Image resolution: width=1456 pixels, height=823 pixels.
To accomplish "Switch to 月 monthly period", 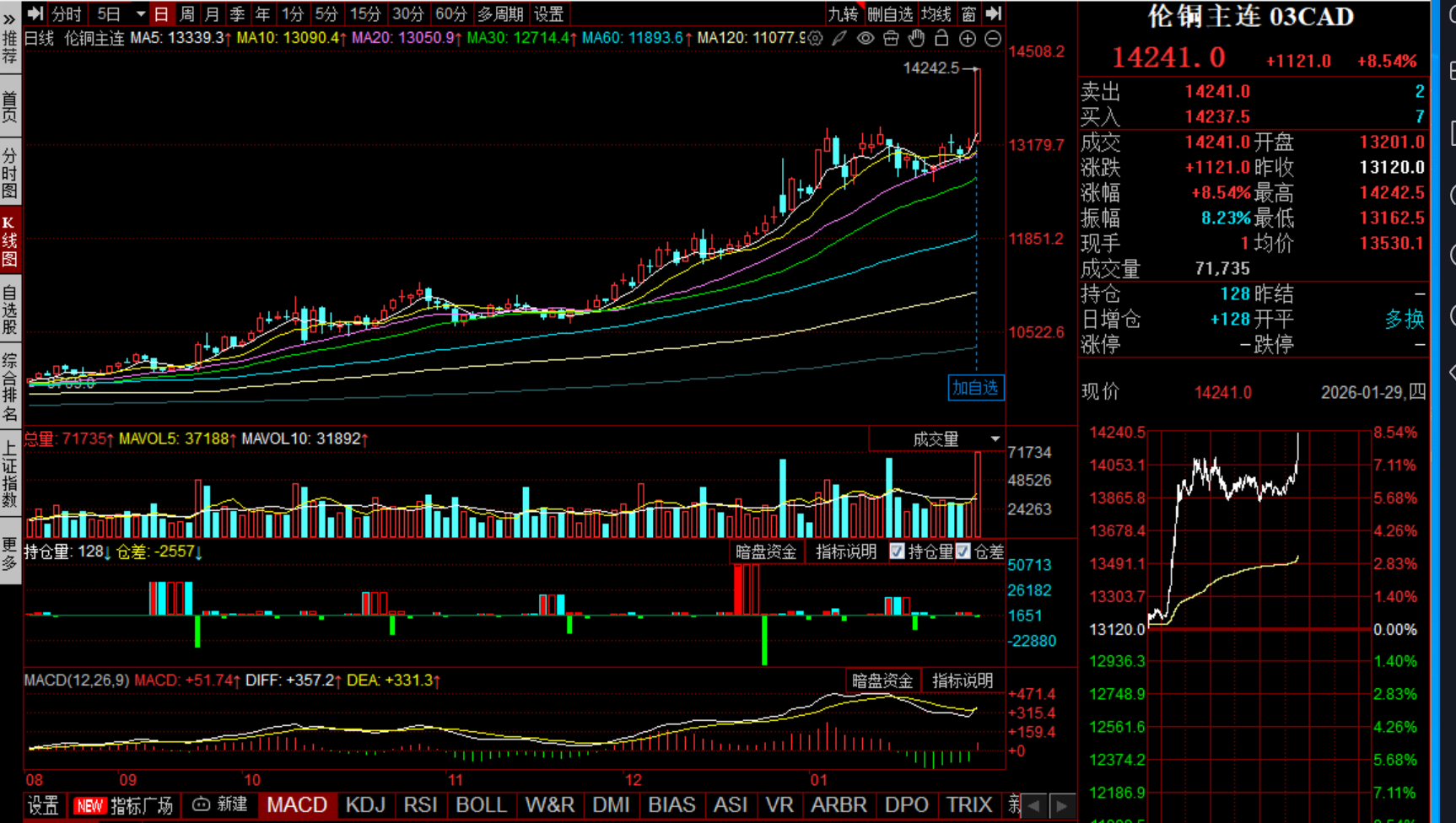I will click(x=212, y=14).
